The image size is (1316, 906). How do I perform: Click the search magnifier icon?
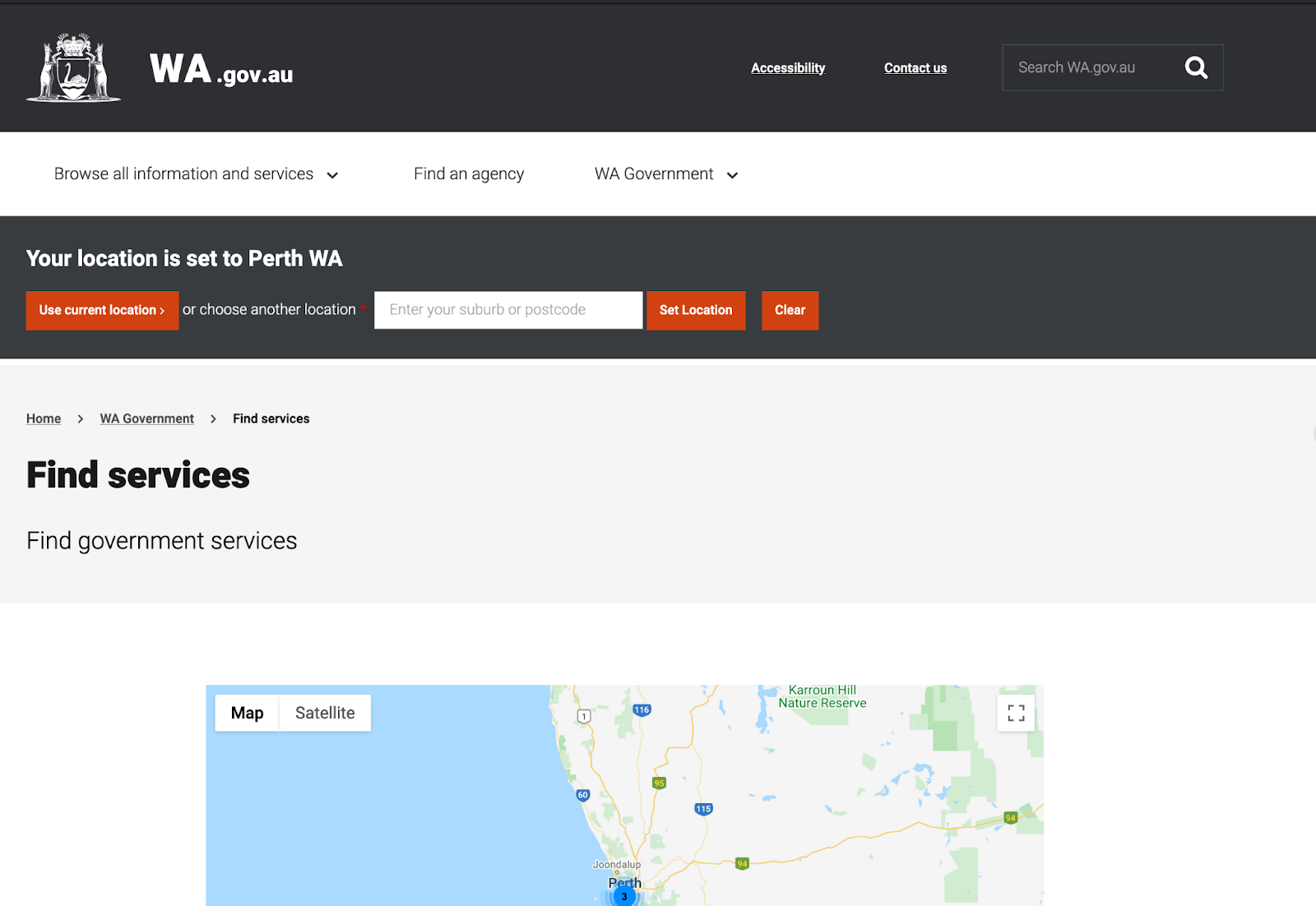click(1196, 67)
